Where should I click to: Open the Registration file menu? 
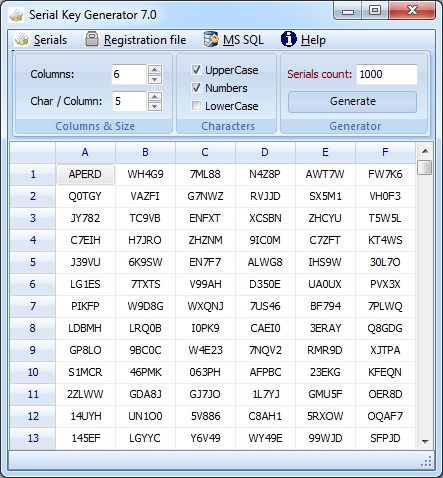tap(145, 40)
